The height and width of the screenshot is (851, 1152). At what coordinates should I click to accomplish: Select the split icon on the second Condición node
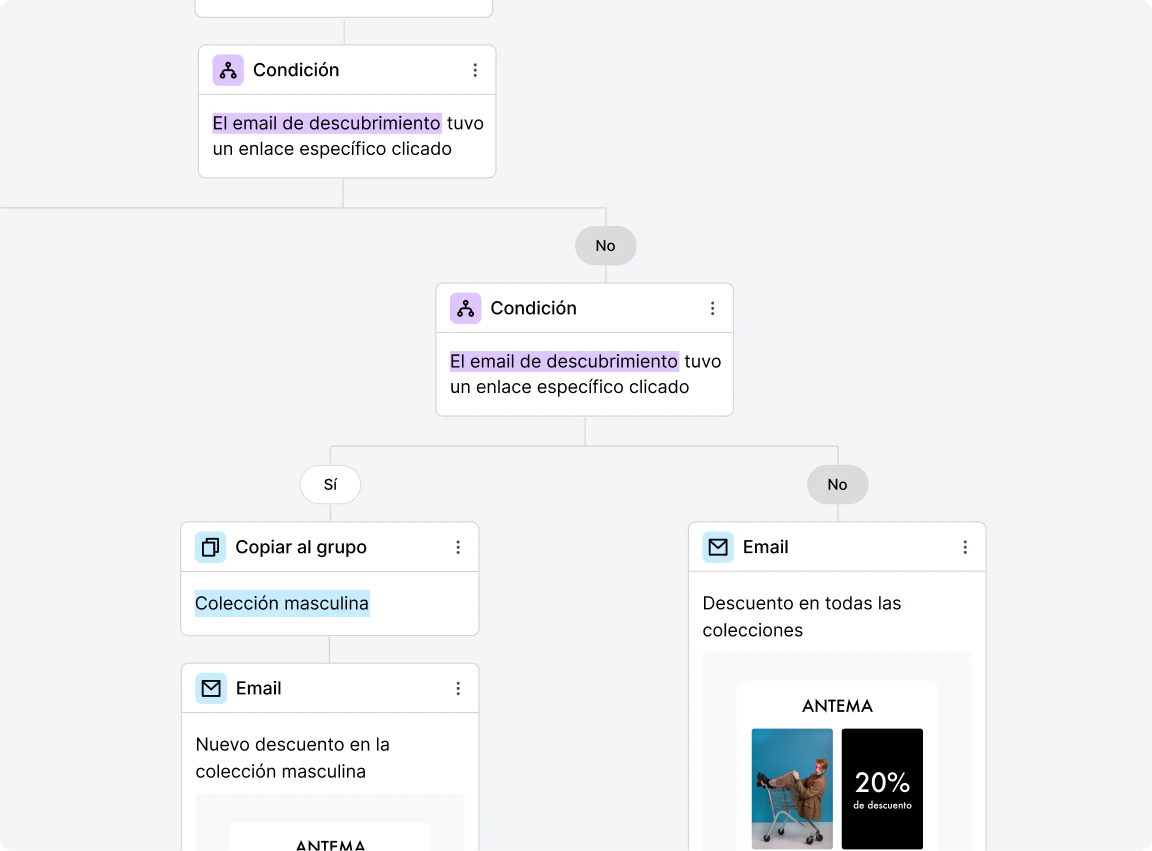click(x=465, y=308)
